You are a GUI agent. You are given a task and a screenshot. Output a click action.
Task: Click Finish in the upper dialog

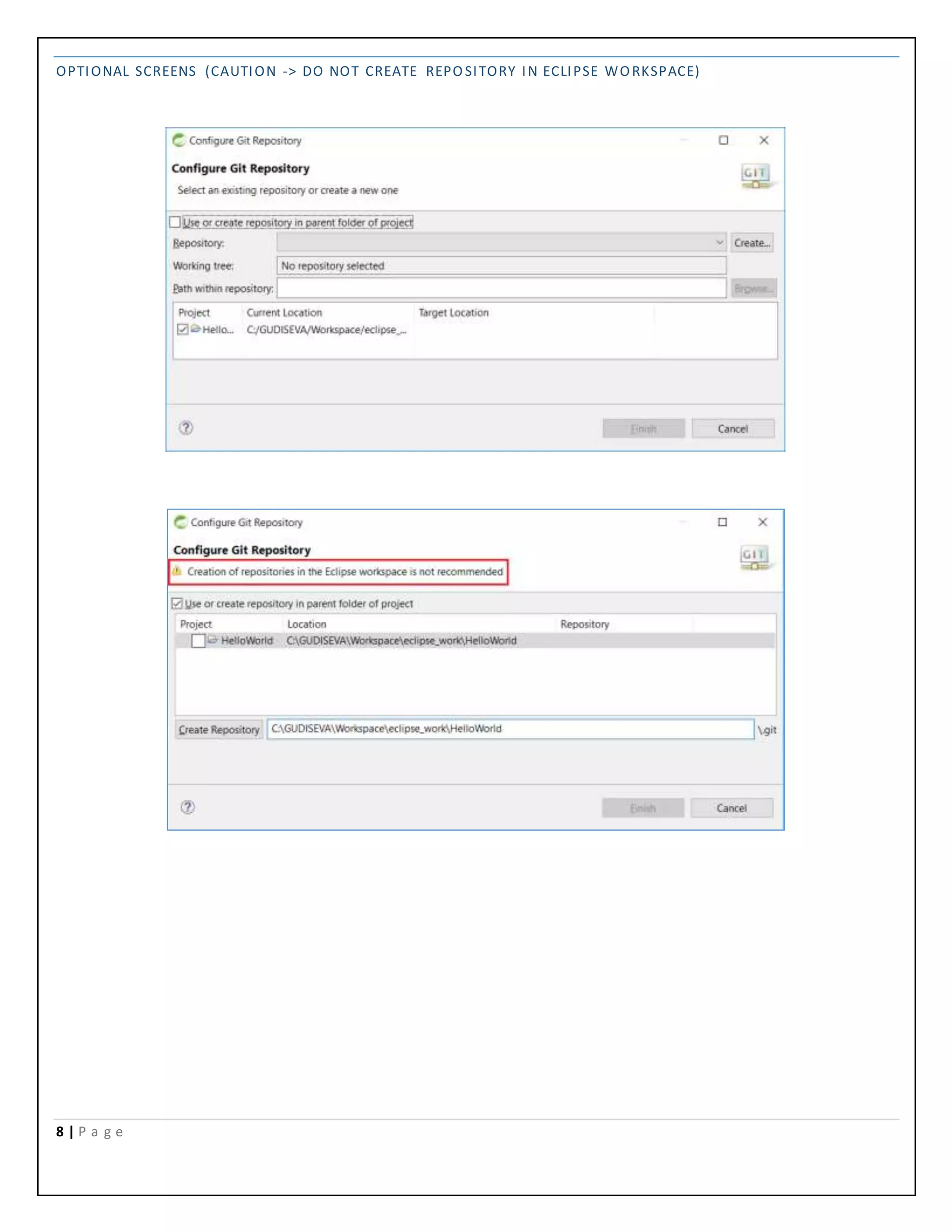[643, 429]
